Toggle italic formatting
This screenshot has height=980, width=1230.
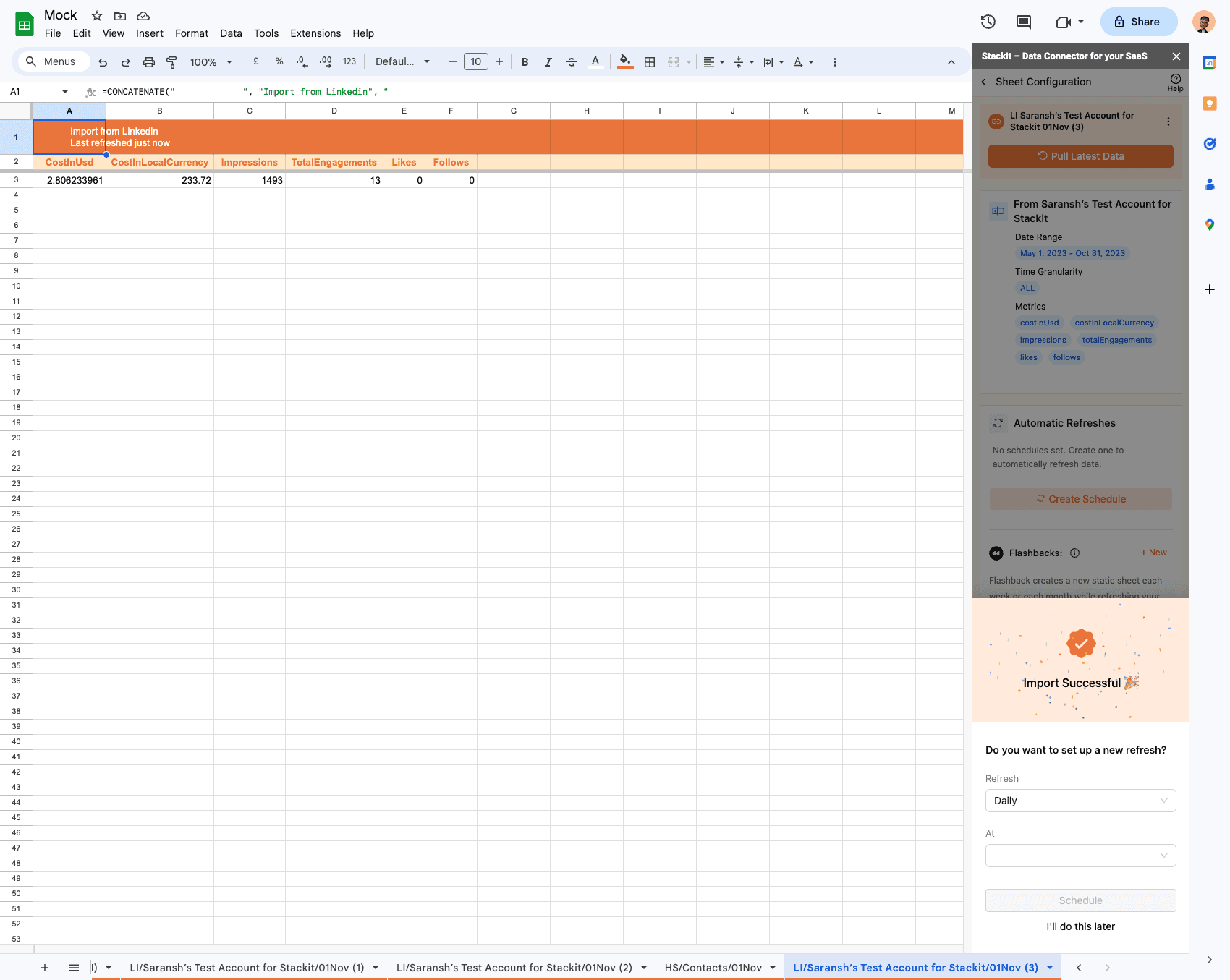click(548, 62)
